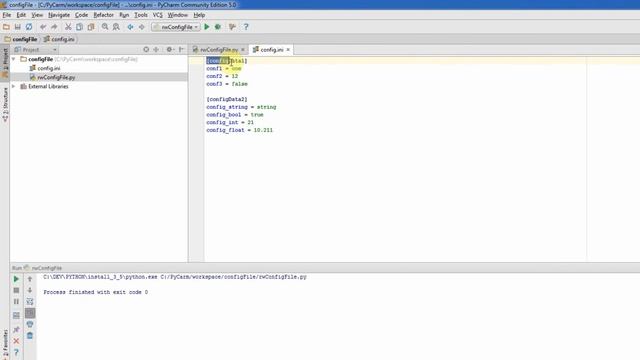Toggle soft-wrap icon in Run console
The image size is (640, 360).
[x=30, y=302]
